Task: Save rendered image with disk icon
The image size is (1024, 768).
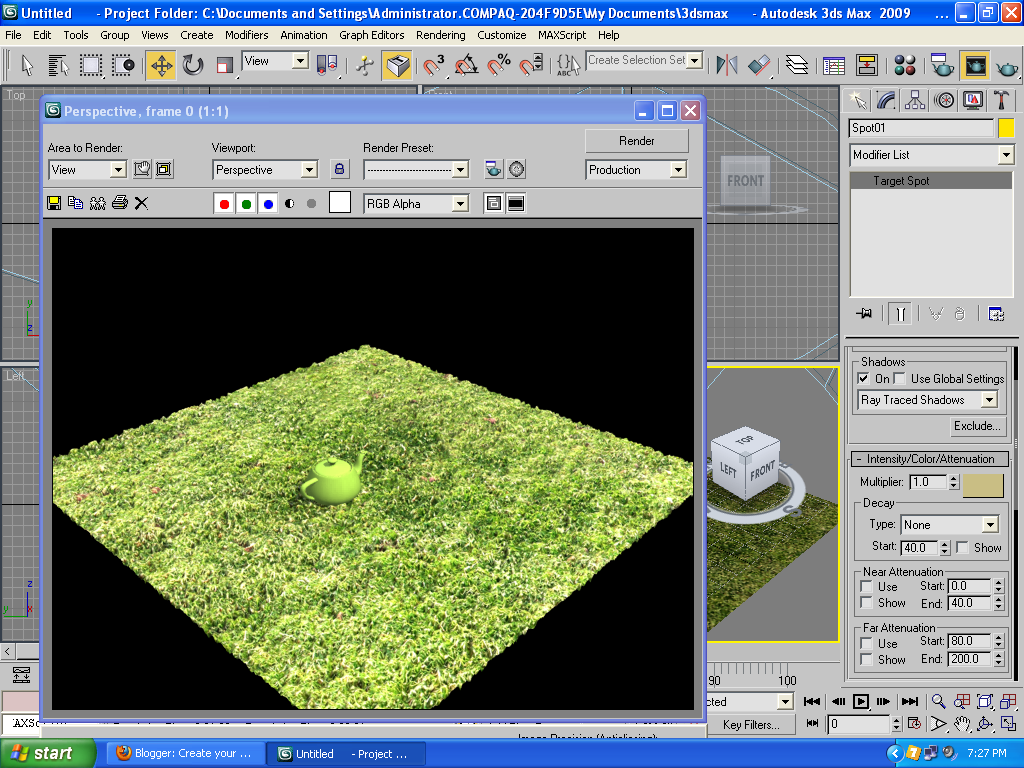Action: point(54,203)
